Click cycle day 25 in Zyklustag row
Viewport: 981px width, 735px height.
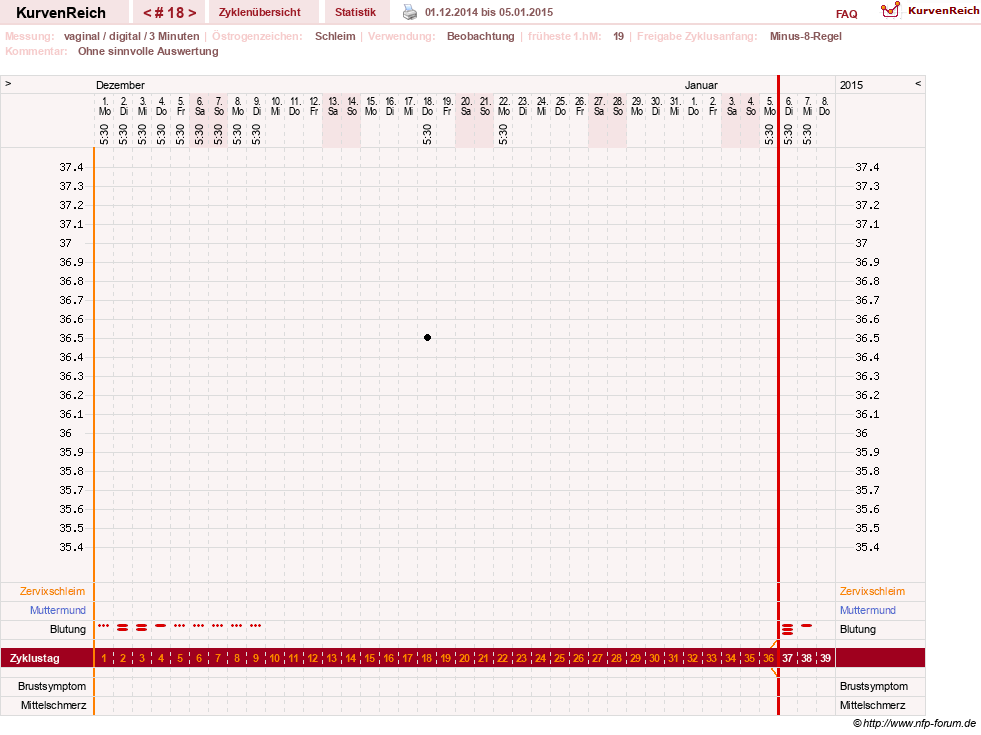559,658
